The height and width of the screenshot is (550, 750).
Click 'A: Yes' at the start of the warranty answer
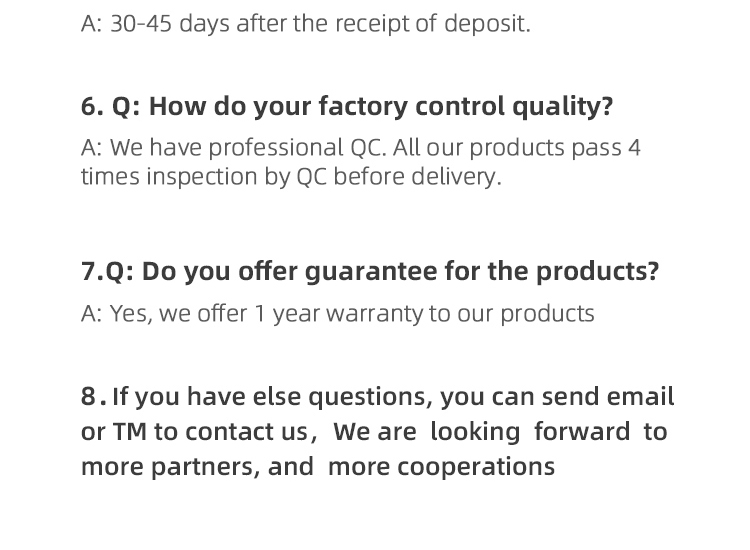(x=114, y=314)
